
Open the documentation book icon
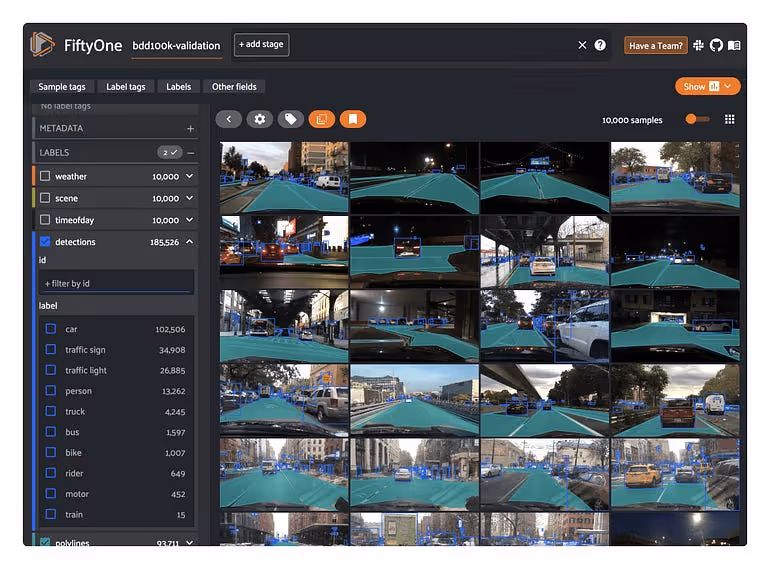click(x=734, y=45)
